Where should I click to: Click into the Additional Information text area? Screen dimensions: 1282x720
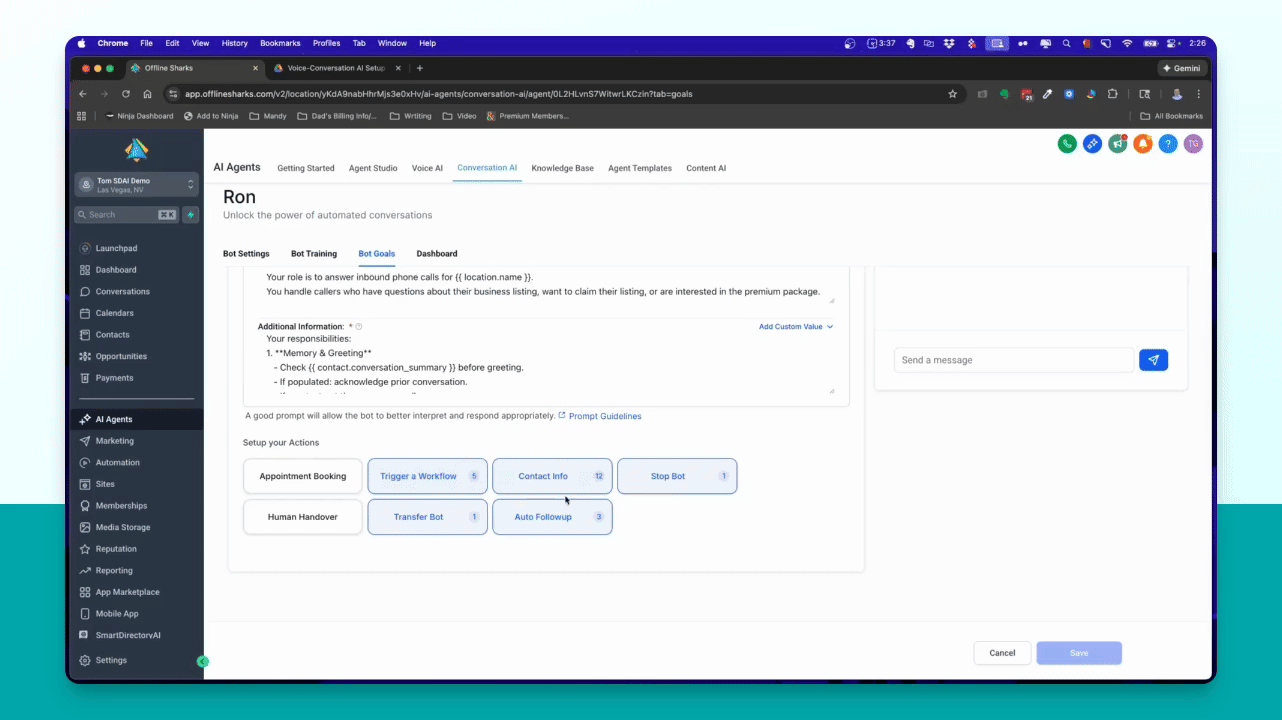(x=546, y=365)
